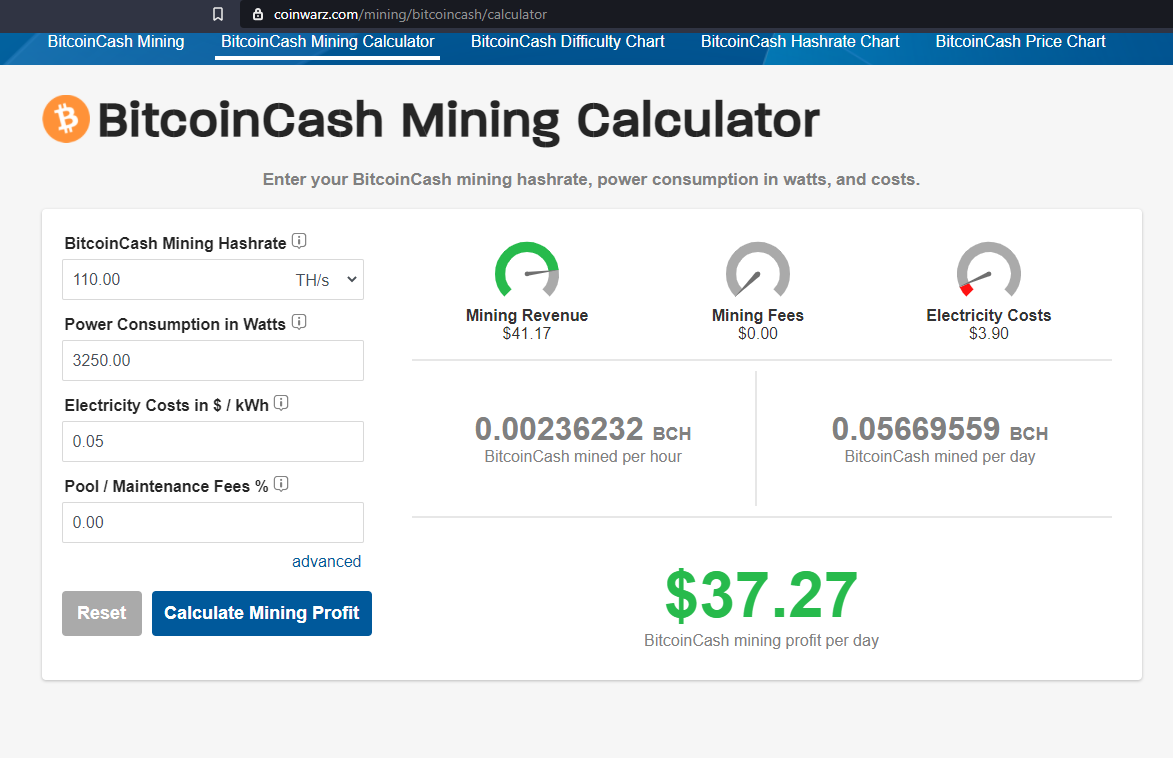Viewport: 1173px width, 758px height.
Task: Click the Mining Fees $0.00 amount
Action: pos(758,334)
